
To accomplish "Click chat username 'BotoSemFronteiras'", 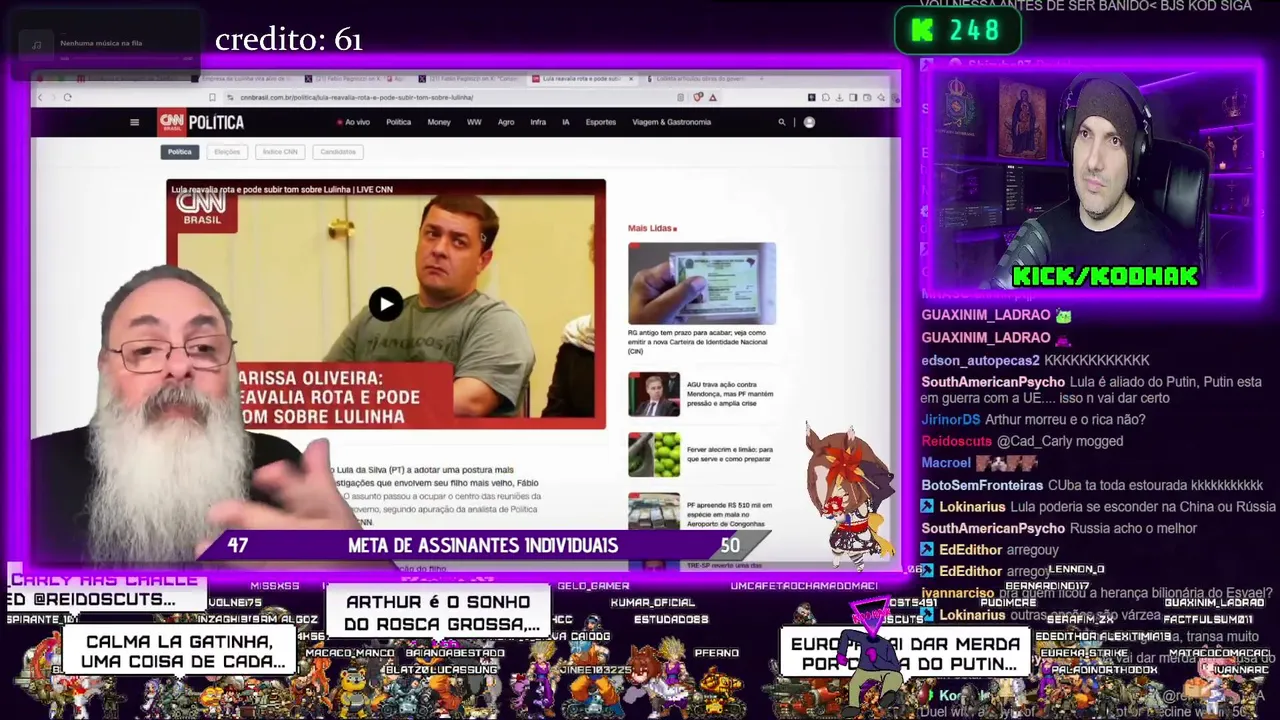I will pyautogui.click(x=982, y=485).
